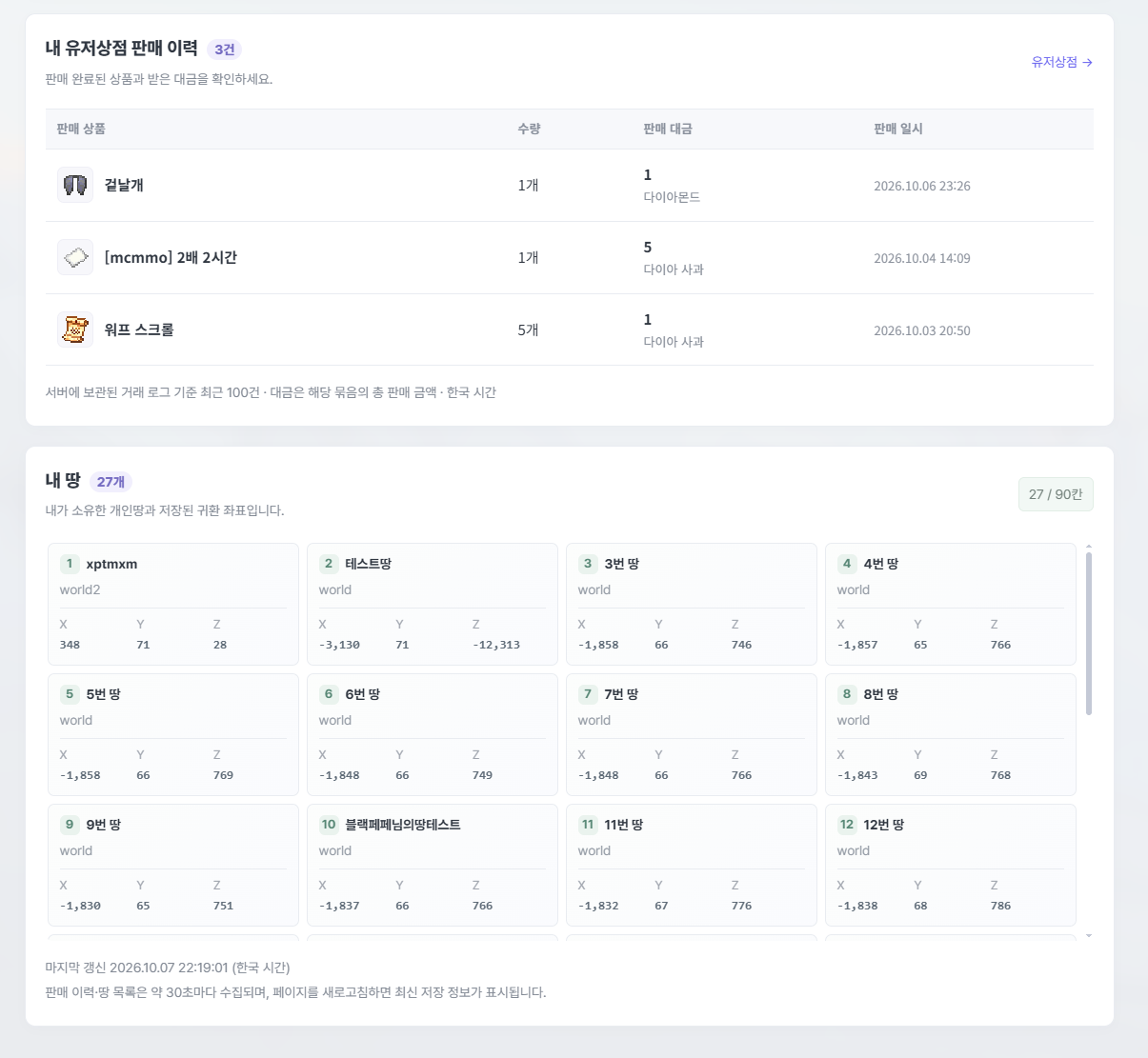Click the 2026.10.04 14:09 sale date
1148x1058 pixels.
point(922,258)
